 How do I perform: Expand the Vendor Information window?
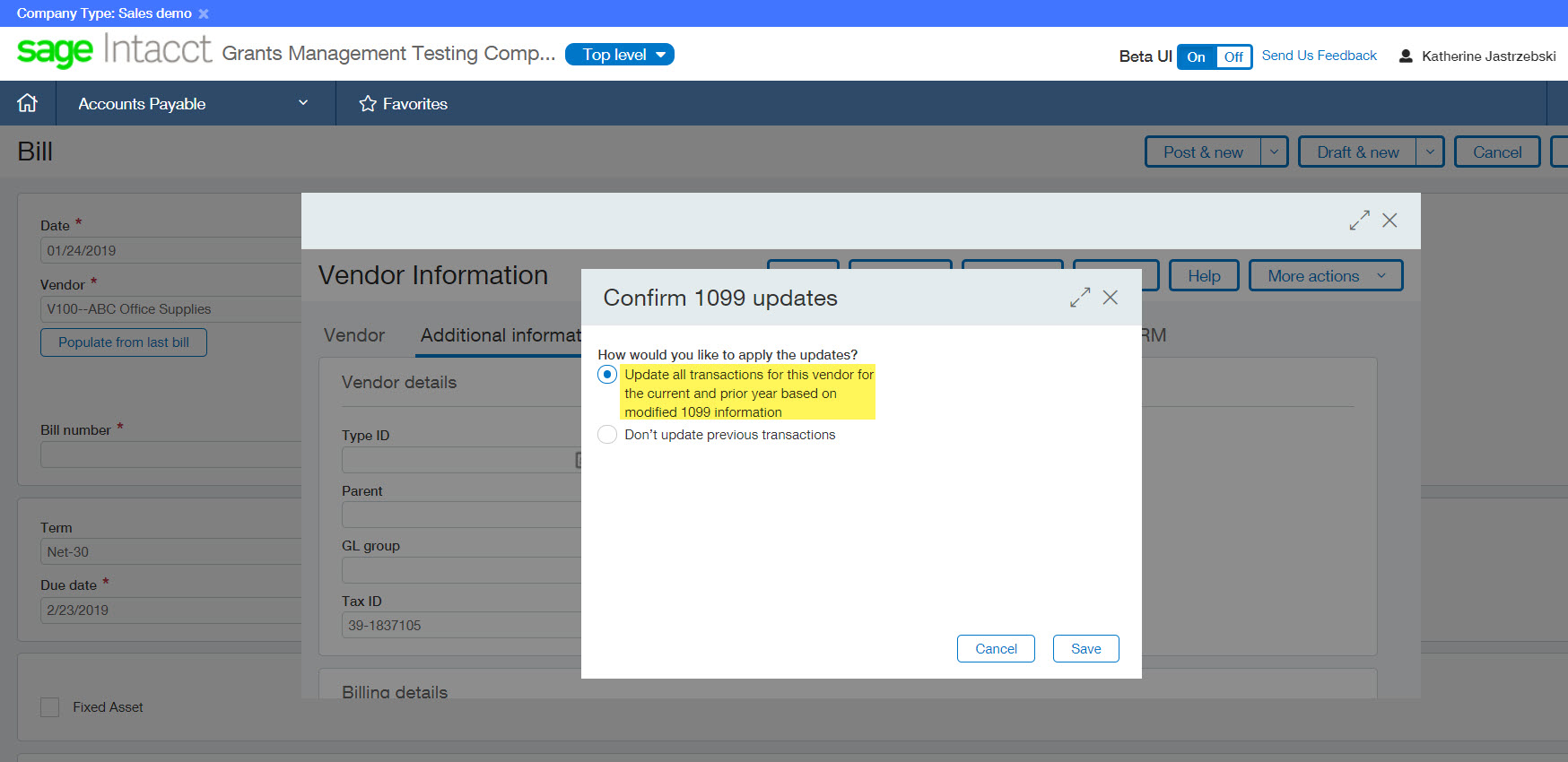[x=1359, y=221]
